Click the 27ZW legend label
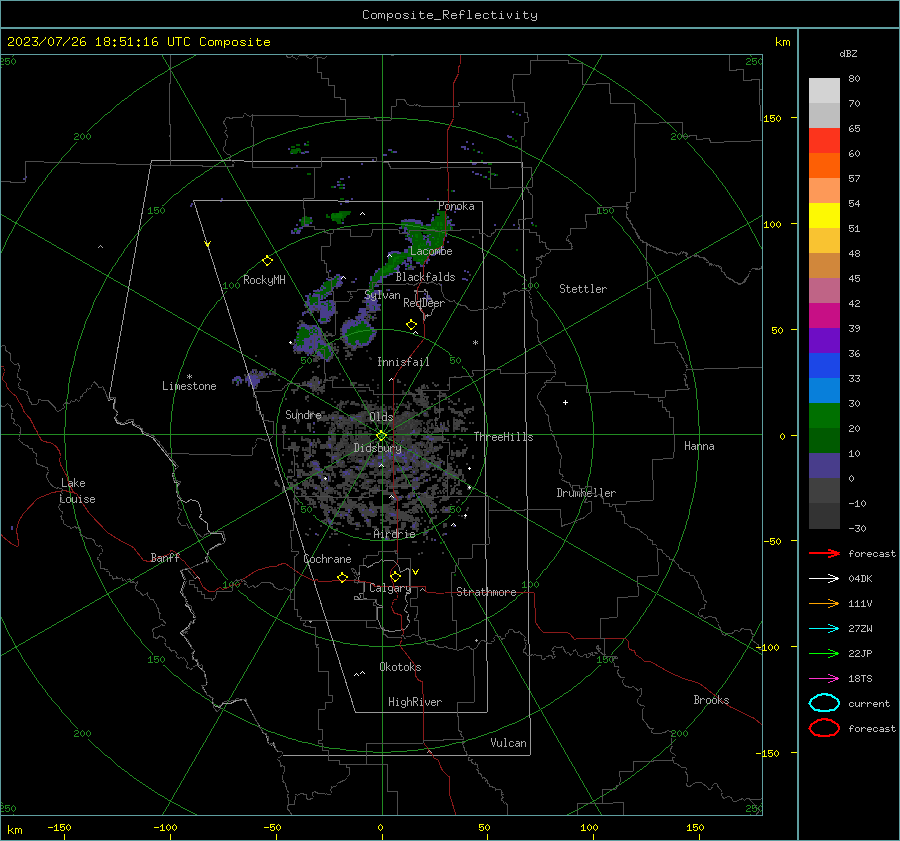The width and height of the screenshot is (900, 841). [x=860, y=629]
